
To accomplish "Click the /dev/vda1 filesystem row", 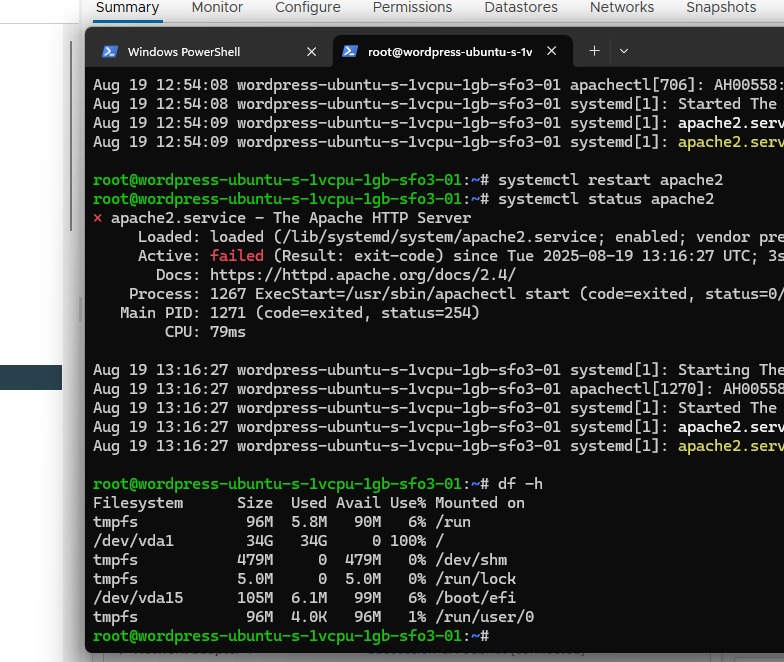I will coord(268,541).
